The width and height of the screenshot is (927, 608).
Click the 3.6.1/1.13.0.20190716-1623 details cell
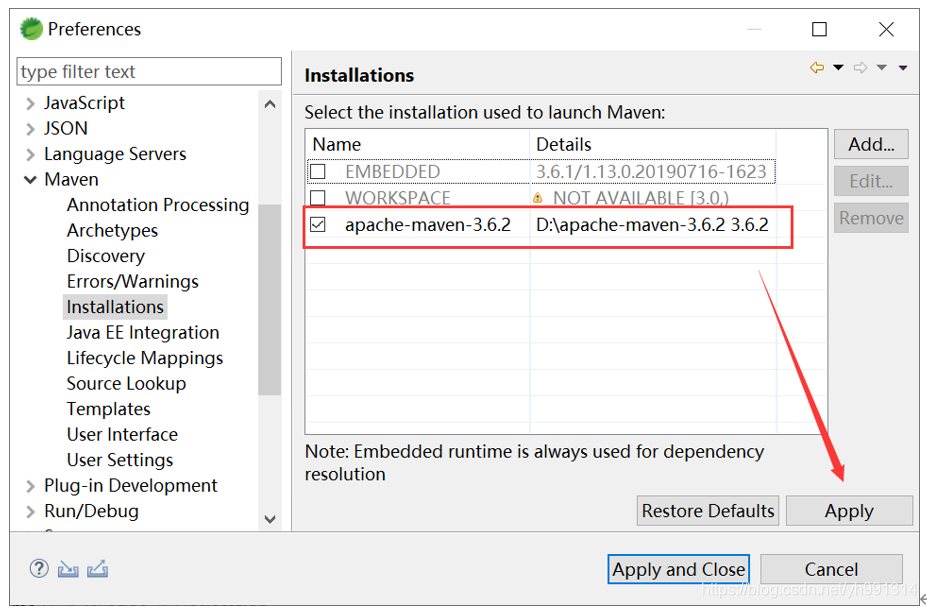(651, 172)
